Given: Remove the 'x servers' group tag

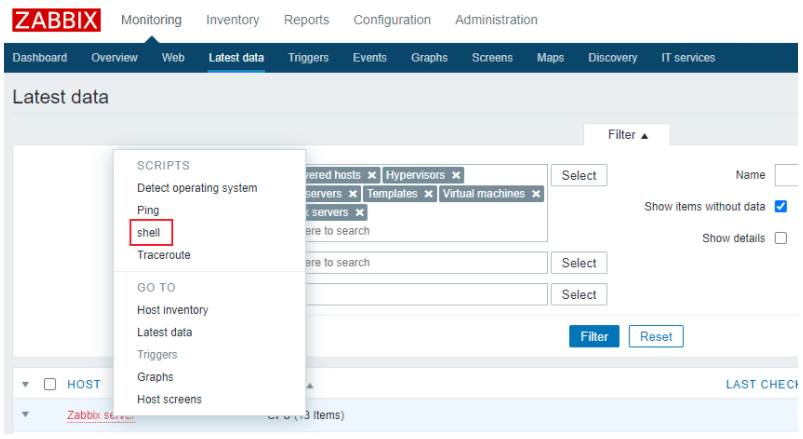Looking at the screenshot, I should [360, 212].
